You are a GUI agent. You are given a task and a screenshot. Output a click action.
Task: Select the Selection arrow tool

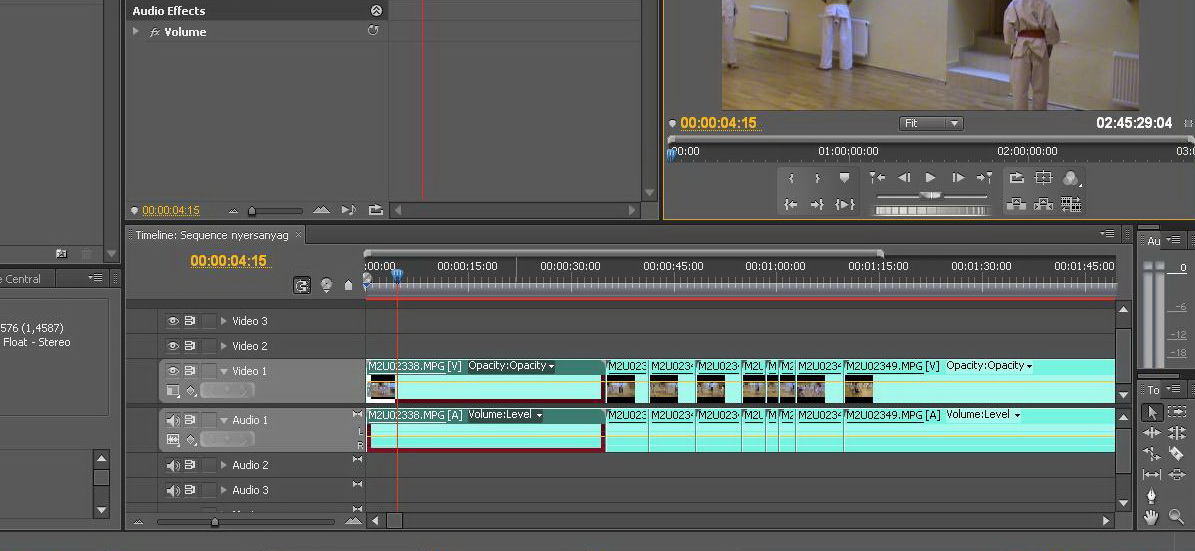[1152, 412]
